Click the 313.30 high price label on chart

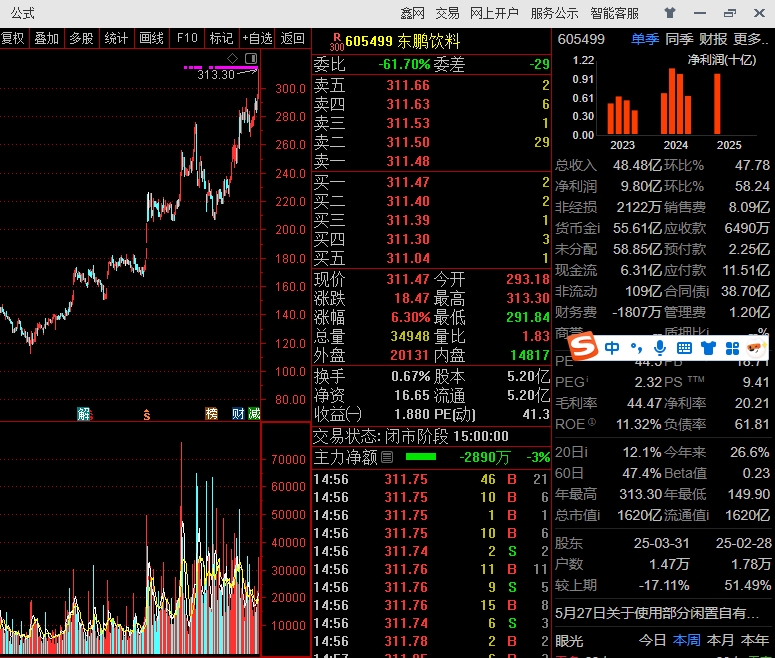click(x=216, y=75)
